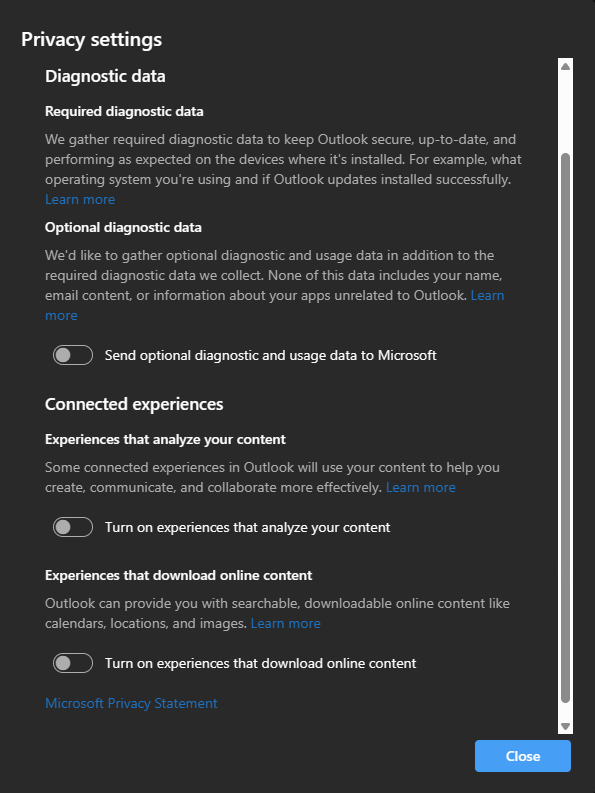This screenshot has width=595, height=793.
Task: Click scrollbar track above the thumb
Action: pos(566,112)
